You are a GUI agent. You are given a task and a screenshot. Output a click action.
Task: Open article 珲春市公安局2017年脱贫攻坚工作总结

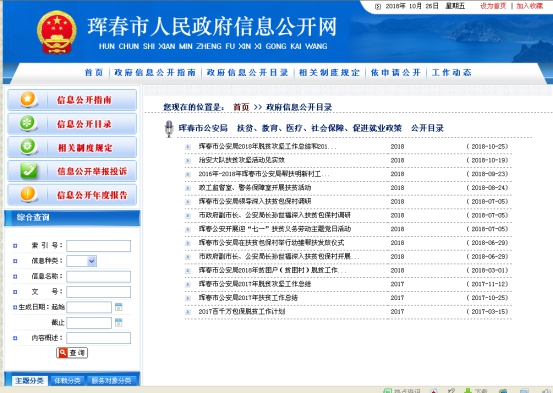tap(255, 284)
